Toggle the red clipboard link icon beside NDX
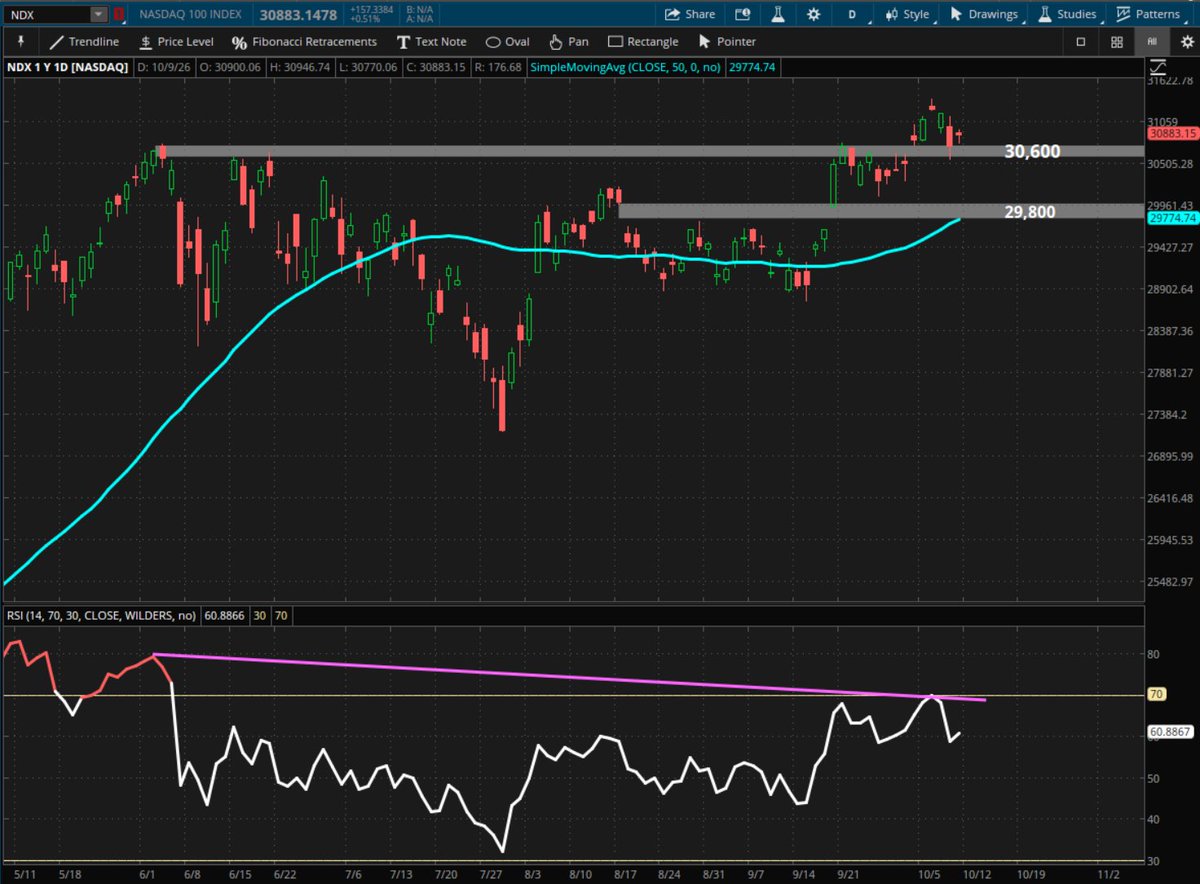 [119, 14]
